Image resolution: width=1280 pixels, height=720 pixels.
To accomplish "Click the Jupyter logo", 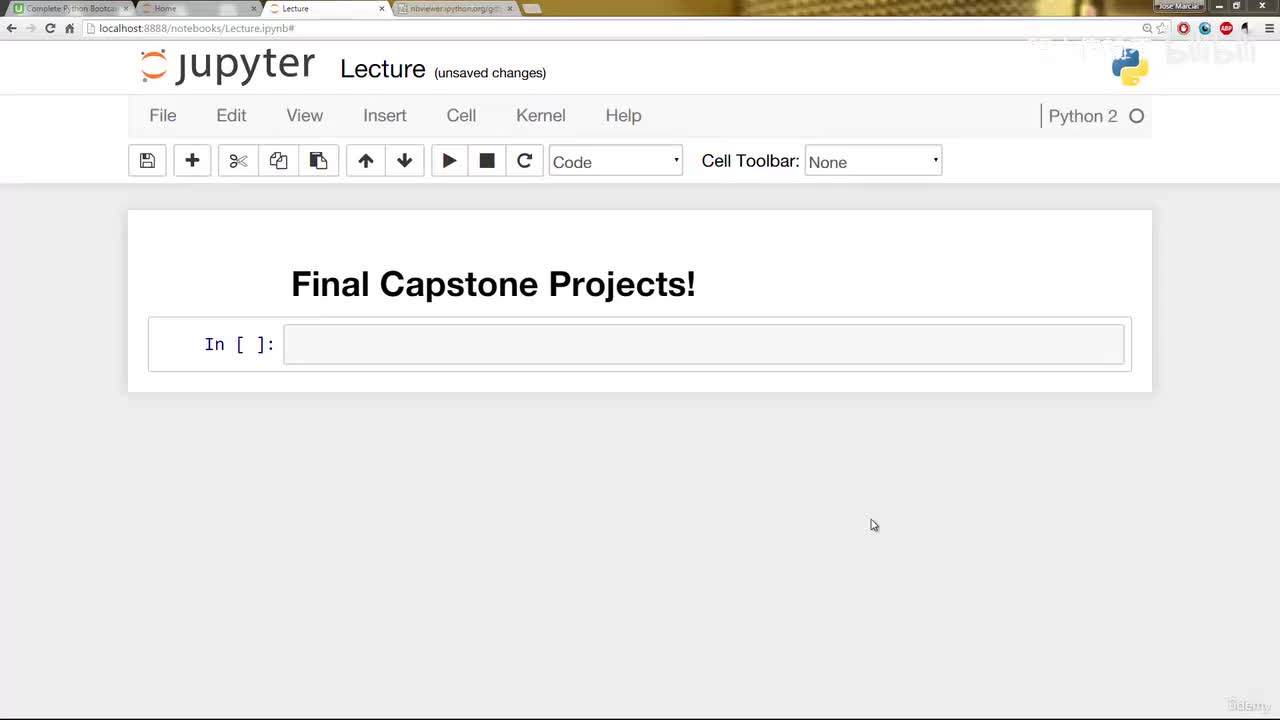I will 228,66.
